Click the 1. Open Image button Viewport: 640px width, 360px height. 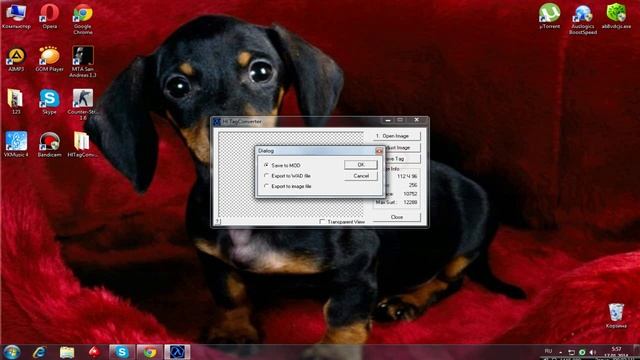pos(397,136)
